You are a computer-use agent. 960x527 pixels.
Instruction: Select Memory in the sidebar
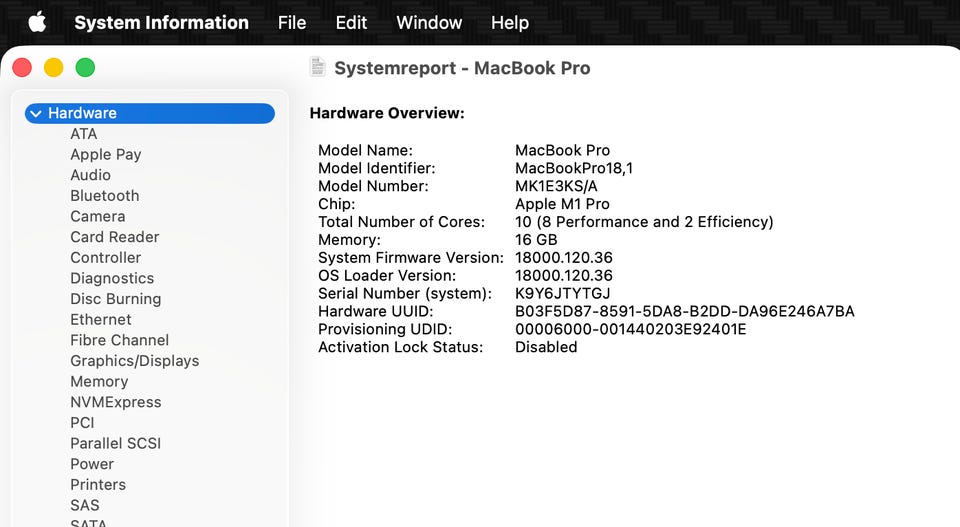click(x=99, y=381)
